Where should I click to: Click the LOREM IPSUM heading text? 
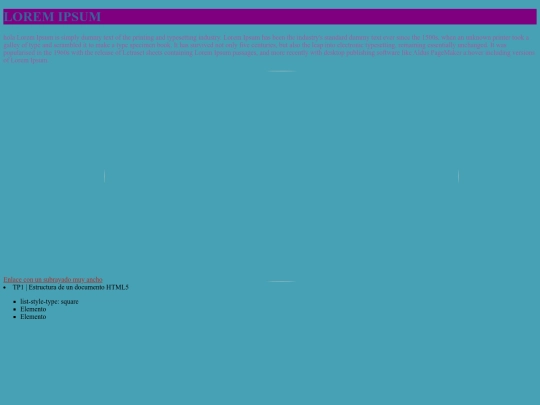click(52, 17)
